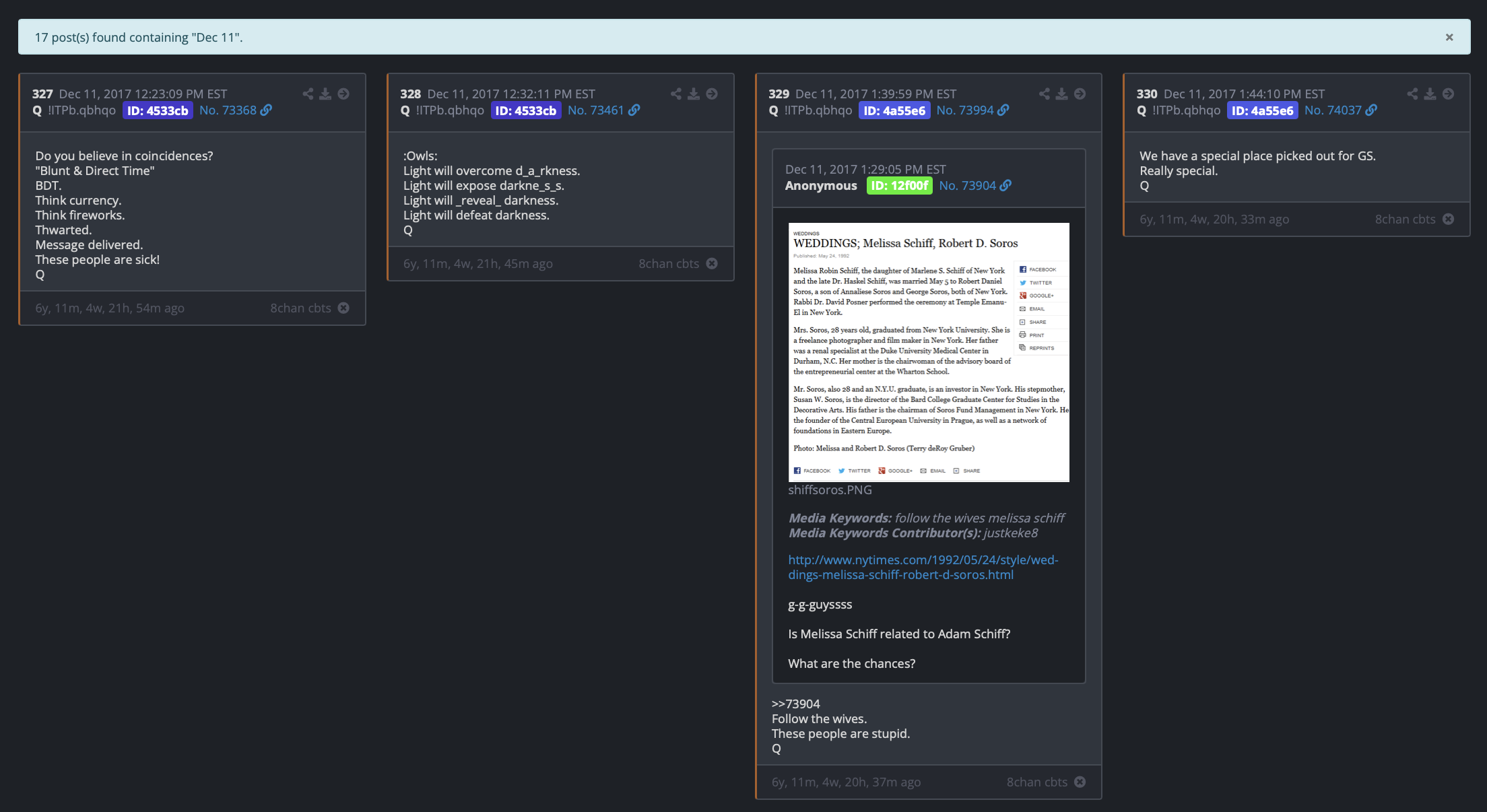Open post 329 arrow icon
1487x812 pixels.
tap(1080, 94)
